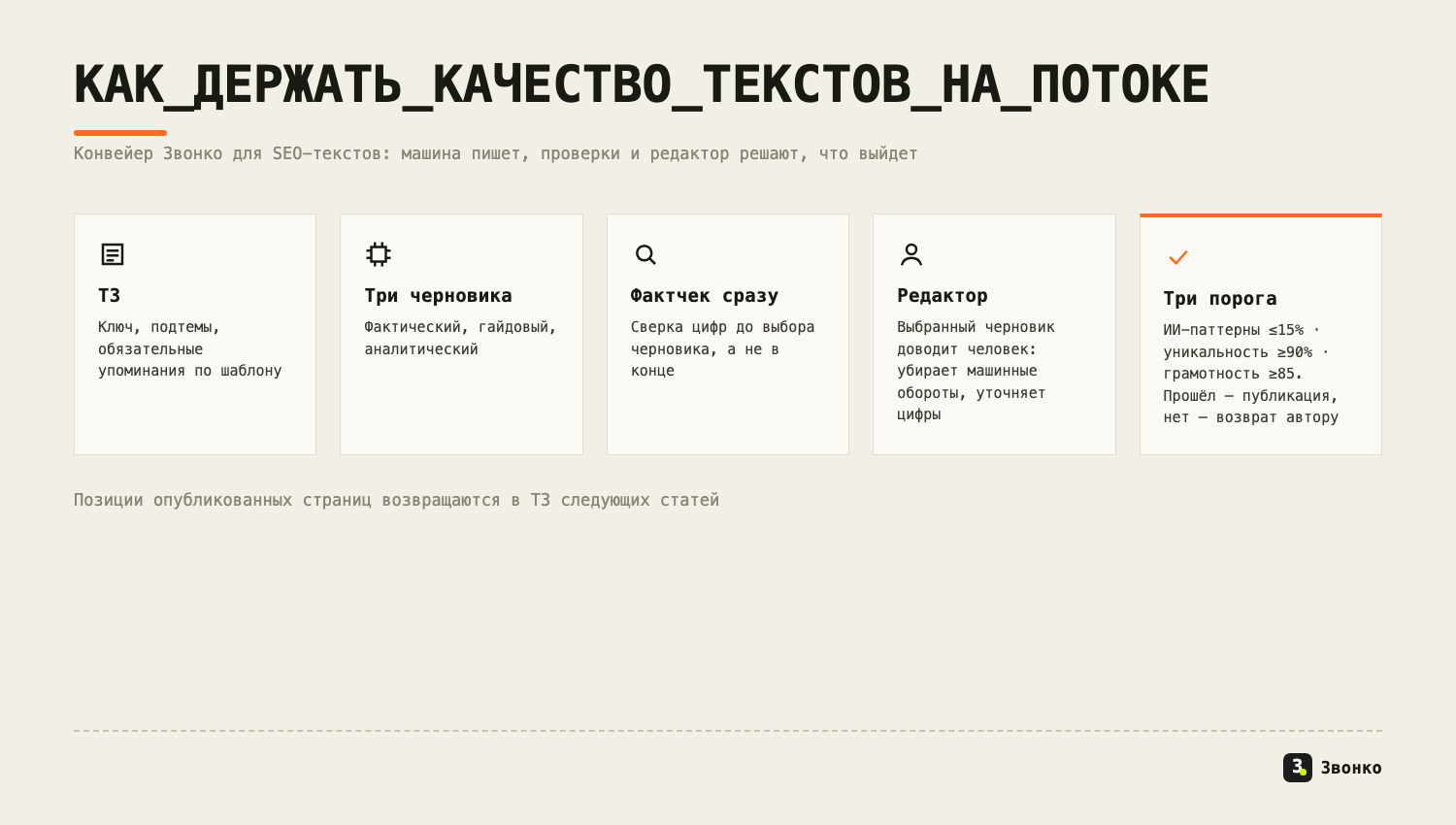Click the Три черновика heading
Screen dimensions: 1456x825
(x=438, y=295)
